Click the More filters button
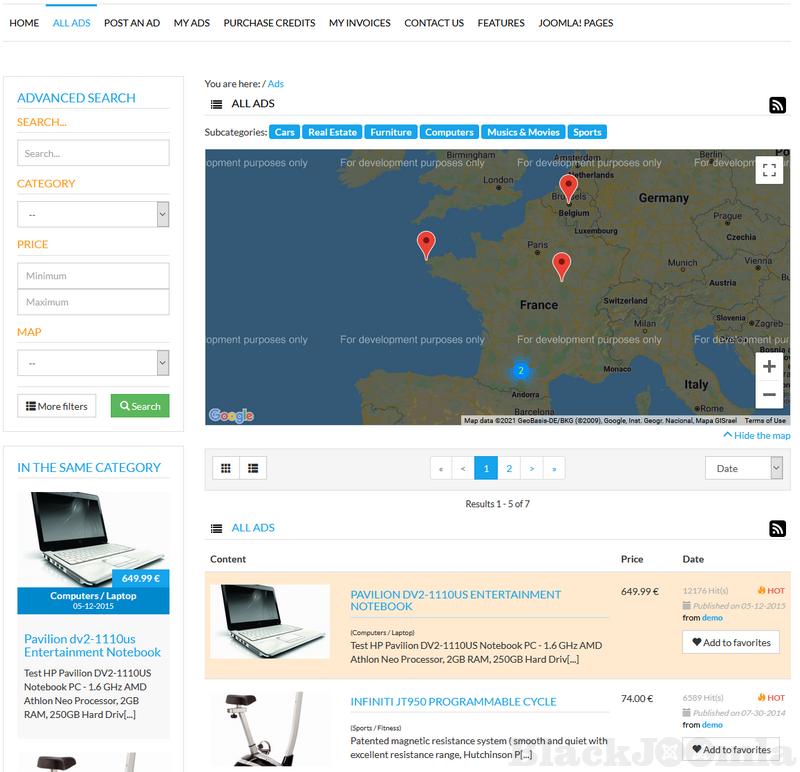800x772 pixels. tap(57, 406)
